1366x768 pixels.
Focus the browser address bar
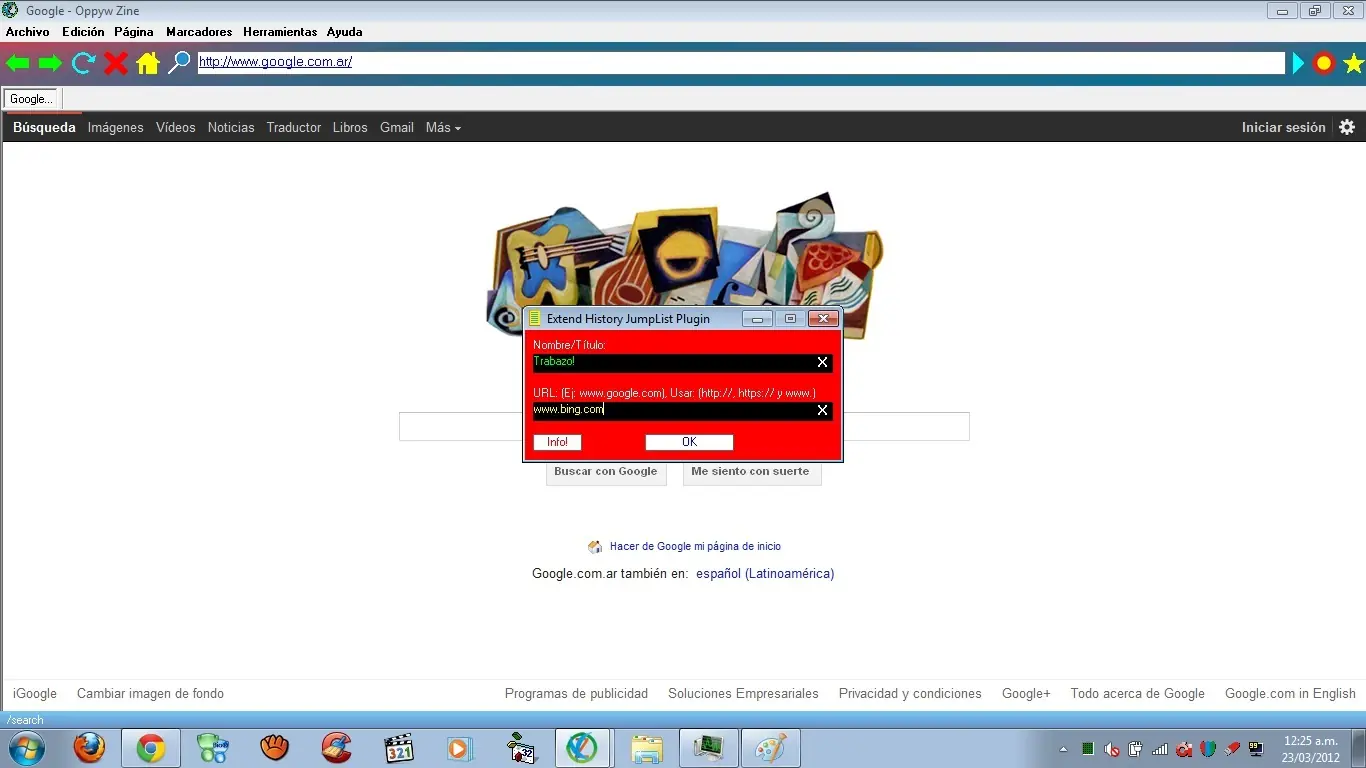click(741, 63)
